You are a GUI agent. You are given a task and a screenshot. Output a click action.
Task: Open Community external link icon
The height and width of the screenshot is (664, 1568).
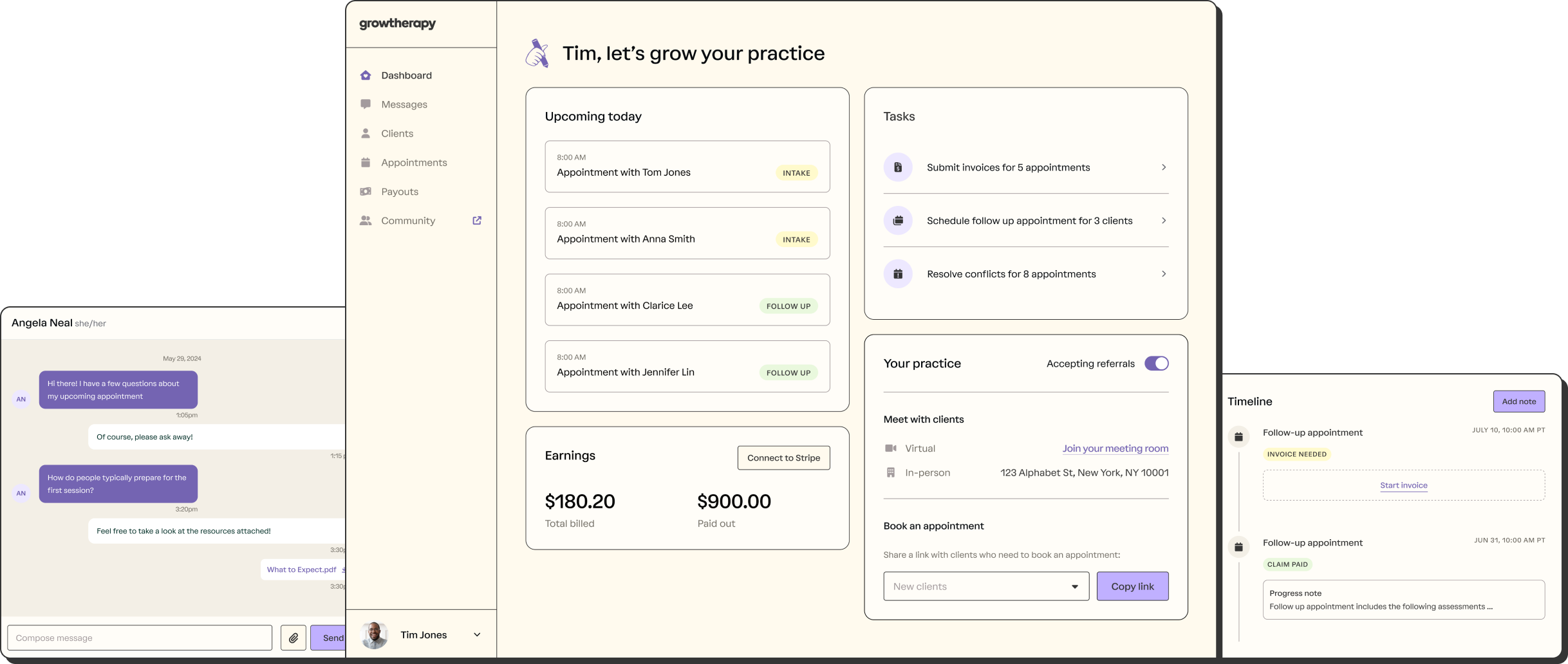click(x=477, y=221)
